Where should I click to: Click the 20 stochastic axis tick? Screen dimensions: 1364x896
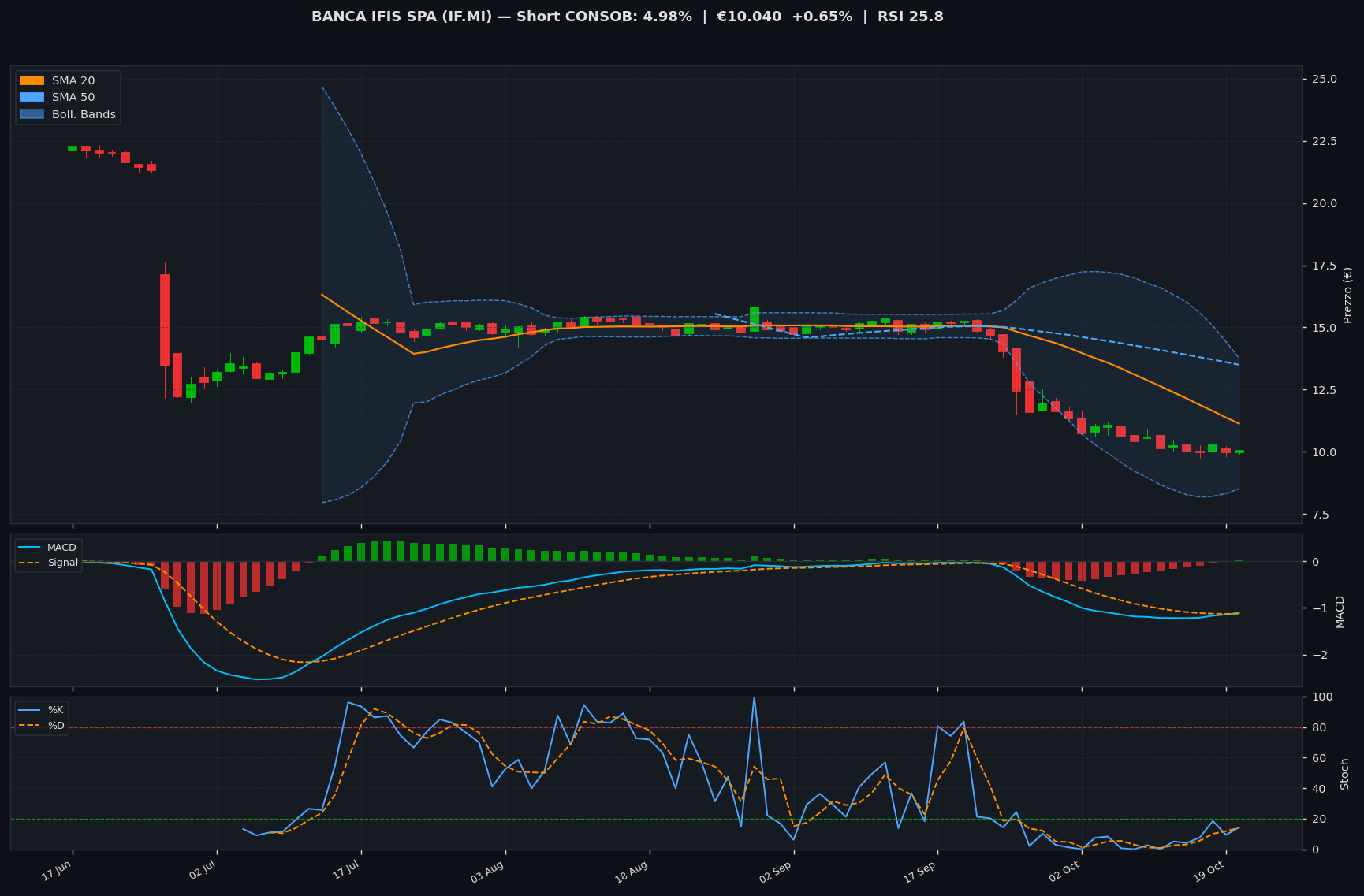click(1317, 820)
